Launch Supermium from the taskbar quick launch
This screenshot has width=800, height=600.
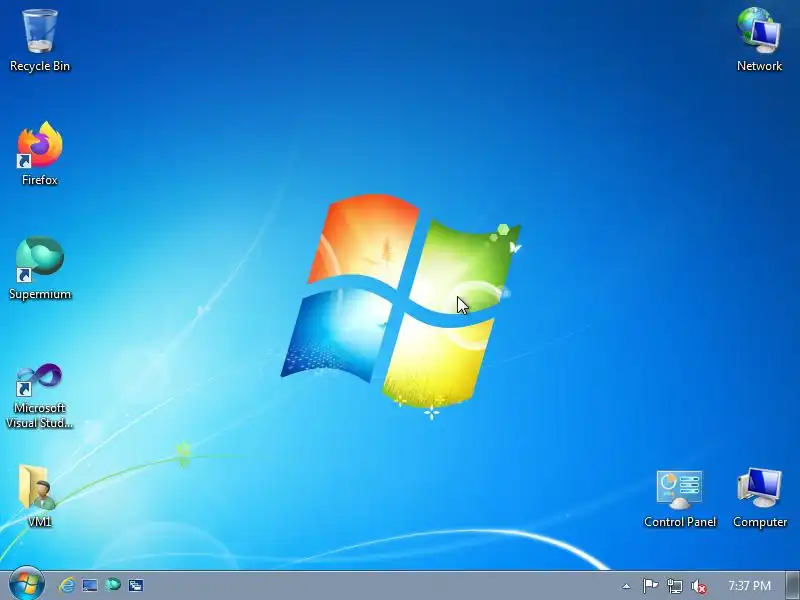tap(113, 585)
